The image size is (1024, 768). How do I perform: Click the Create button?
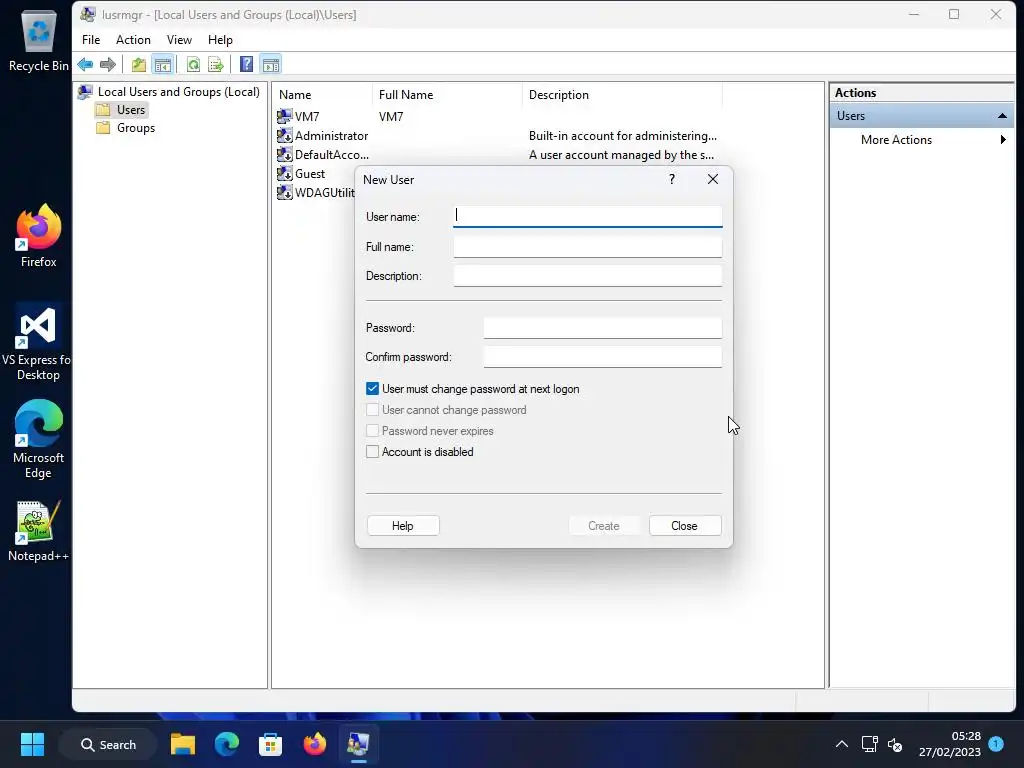pyautogui.click(x=603, y=526)
